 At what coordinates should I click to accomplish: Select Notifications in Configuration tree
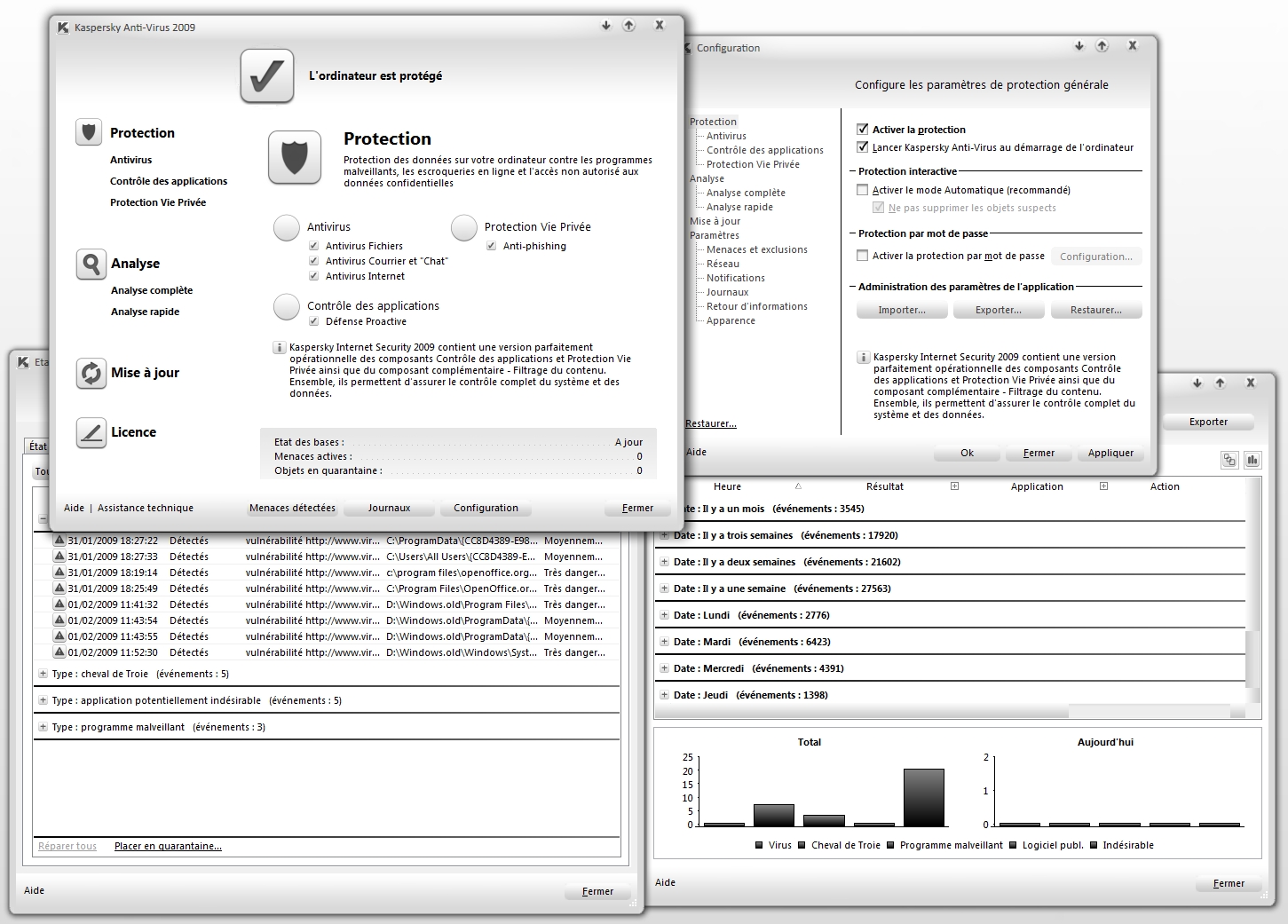(736, 278)
